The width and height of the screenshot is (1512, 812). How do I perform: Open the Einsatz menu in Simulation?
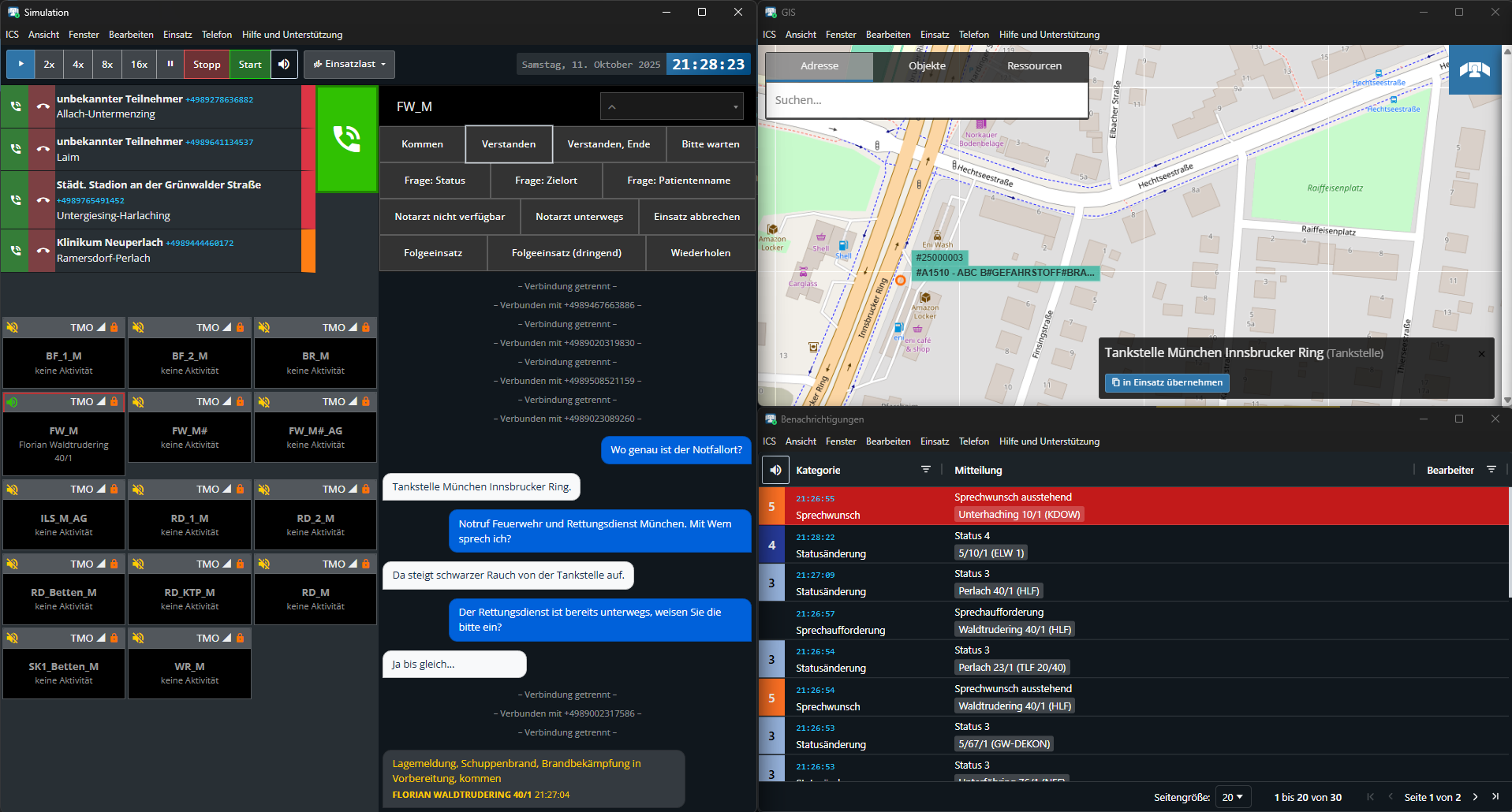tap(177, 35)
